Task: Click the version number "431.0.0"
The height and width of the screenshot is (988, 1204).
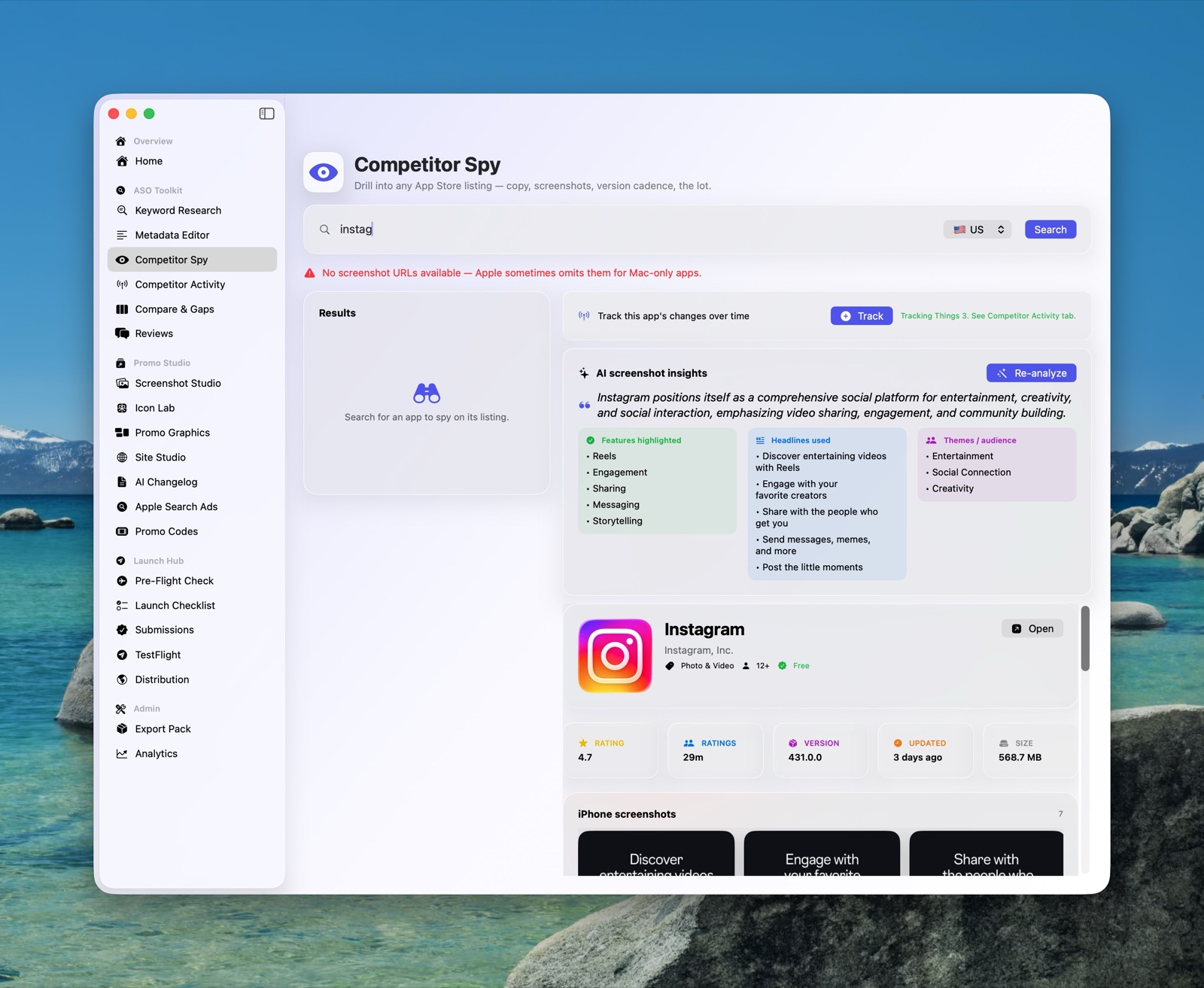Action: (x=805, y=758)
